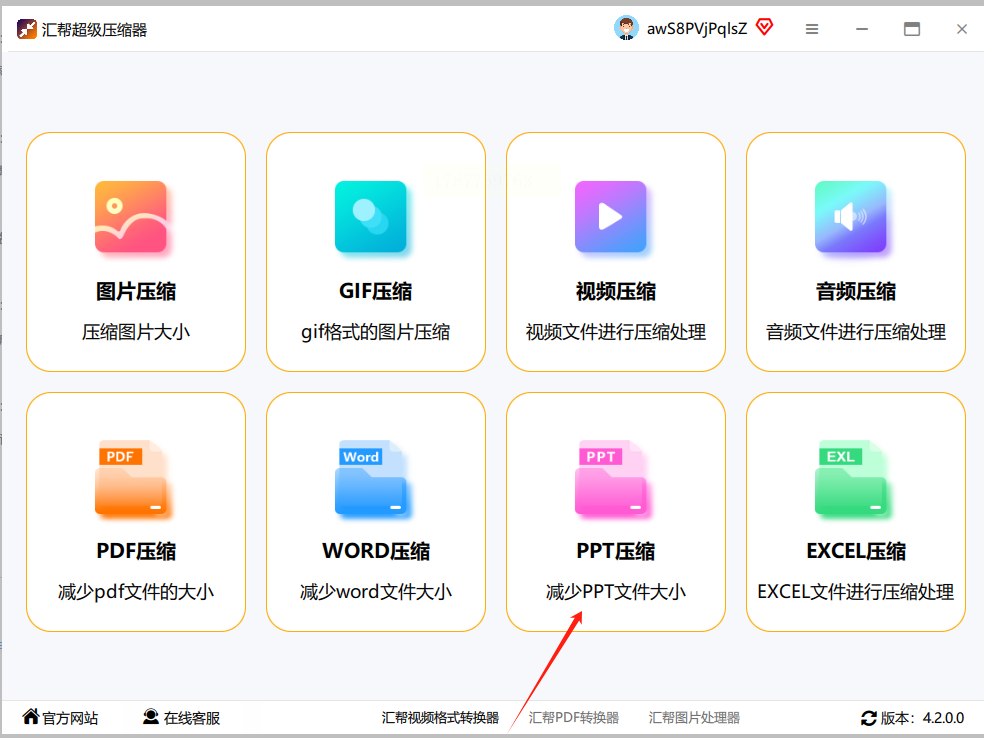
Task: Minimize the application window
Action: tap(862, 29)
